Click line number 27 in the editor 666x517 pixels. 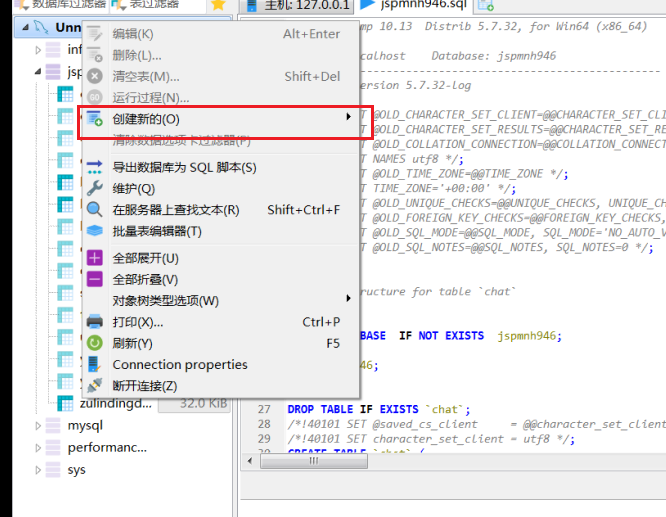point(264,409)
